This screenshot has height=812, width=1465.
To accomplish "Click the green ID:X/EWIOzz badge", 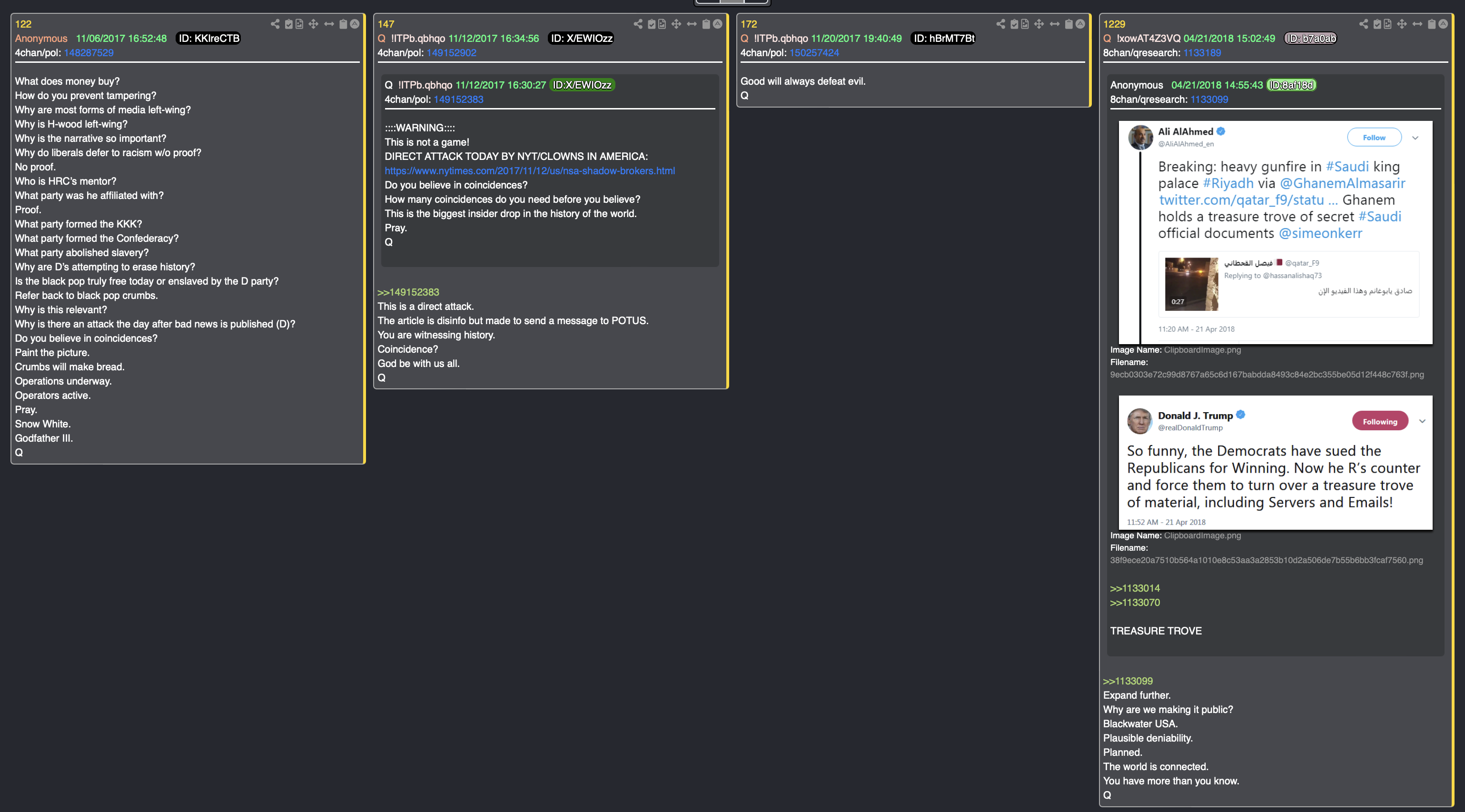I will click(x=582, y=85).
